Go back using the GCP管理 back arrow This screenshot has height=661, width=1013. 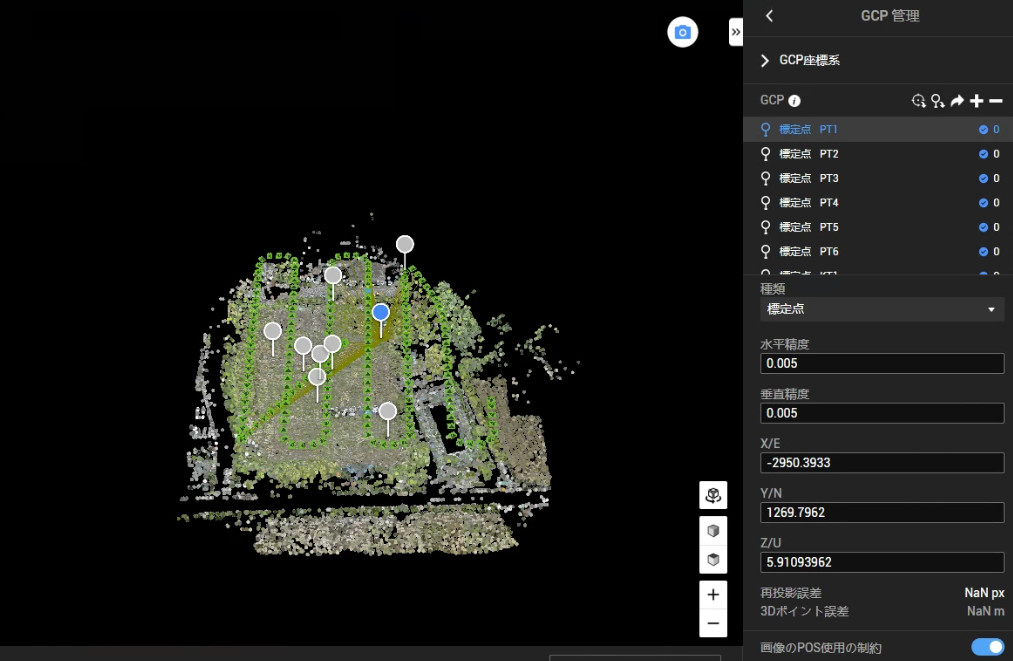[769, 16]
